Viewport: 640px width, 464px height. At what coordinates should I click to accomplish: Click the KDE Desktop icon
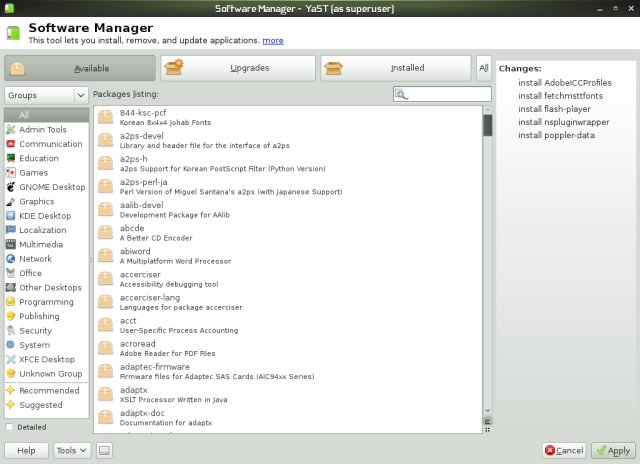[11, 216]
